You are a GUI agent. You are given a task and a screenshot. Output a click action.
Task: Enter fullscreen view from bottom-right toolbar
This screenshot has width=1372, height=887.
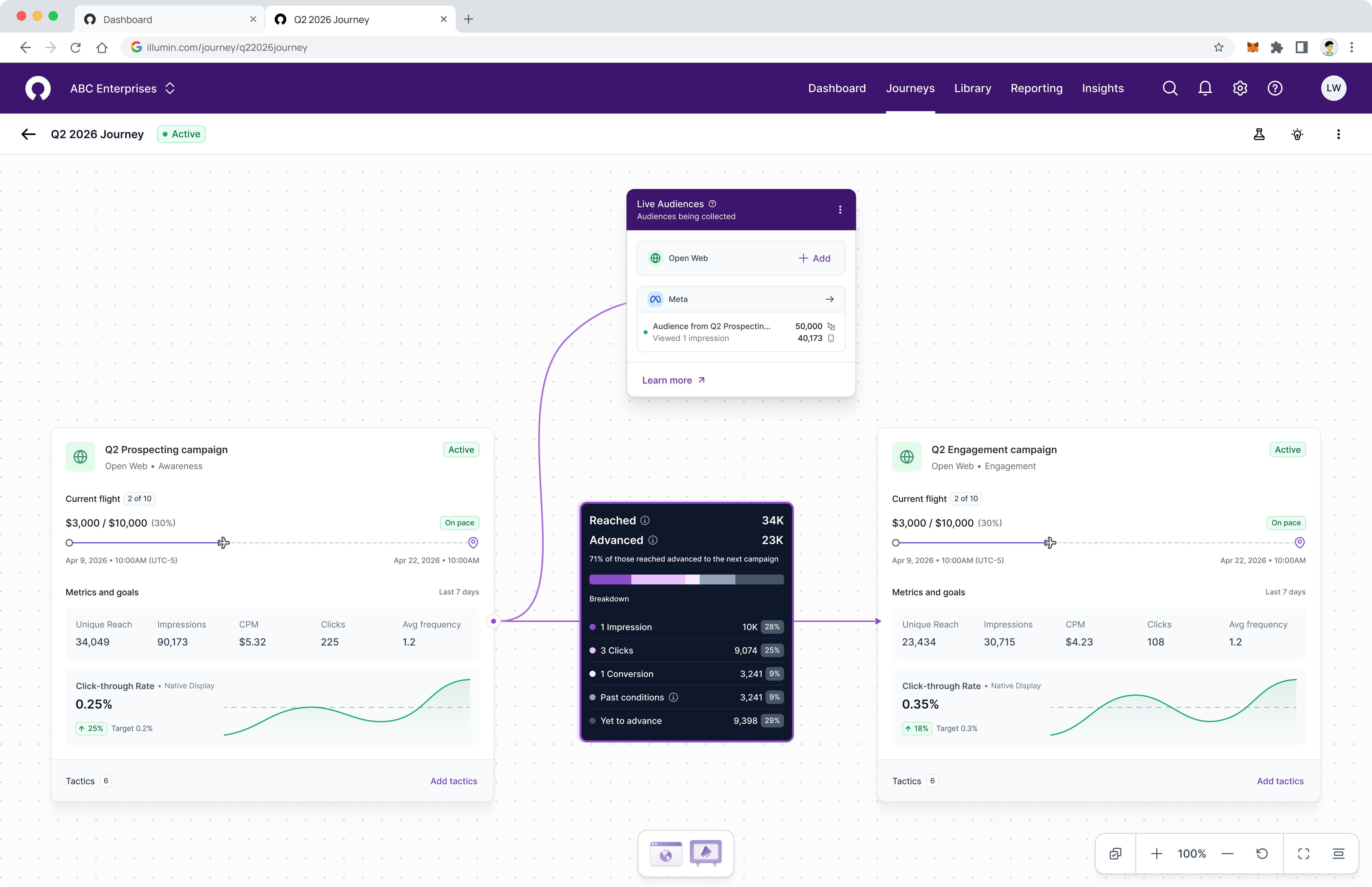[x=1303, y=854]
